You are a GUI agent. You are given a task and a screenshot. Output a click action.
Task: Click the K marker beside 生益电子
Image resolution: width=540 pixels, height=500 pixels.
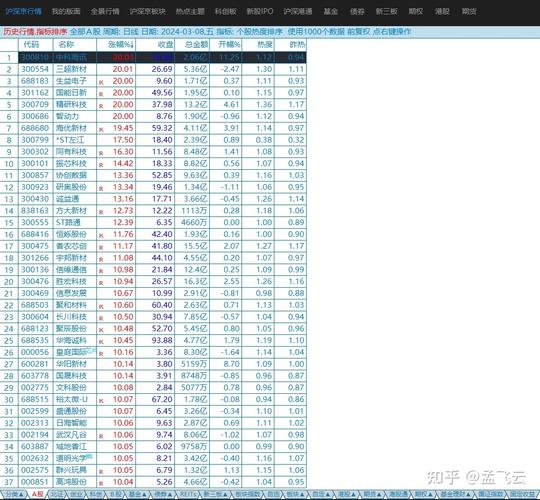[x=101, y=83]
